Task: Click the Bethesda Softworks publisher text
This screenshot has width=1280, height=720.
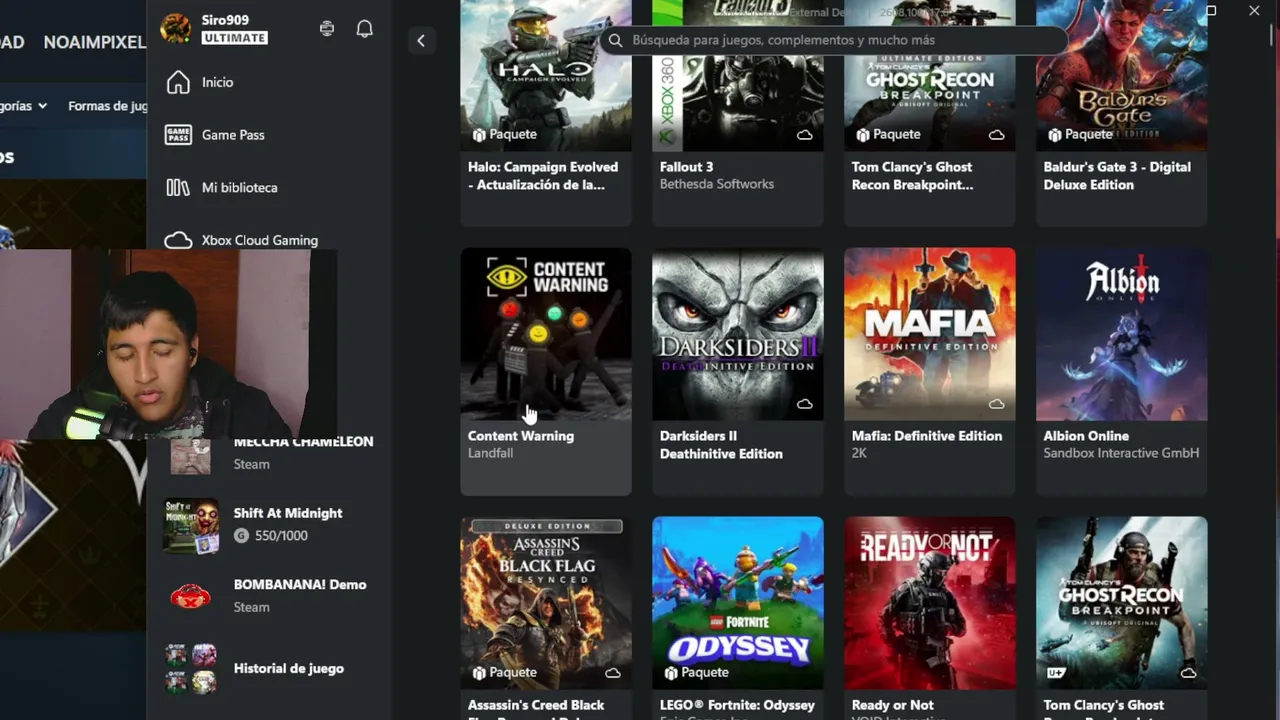Action: click(717, 184)
